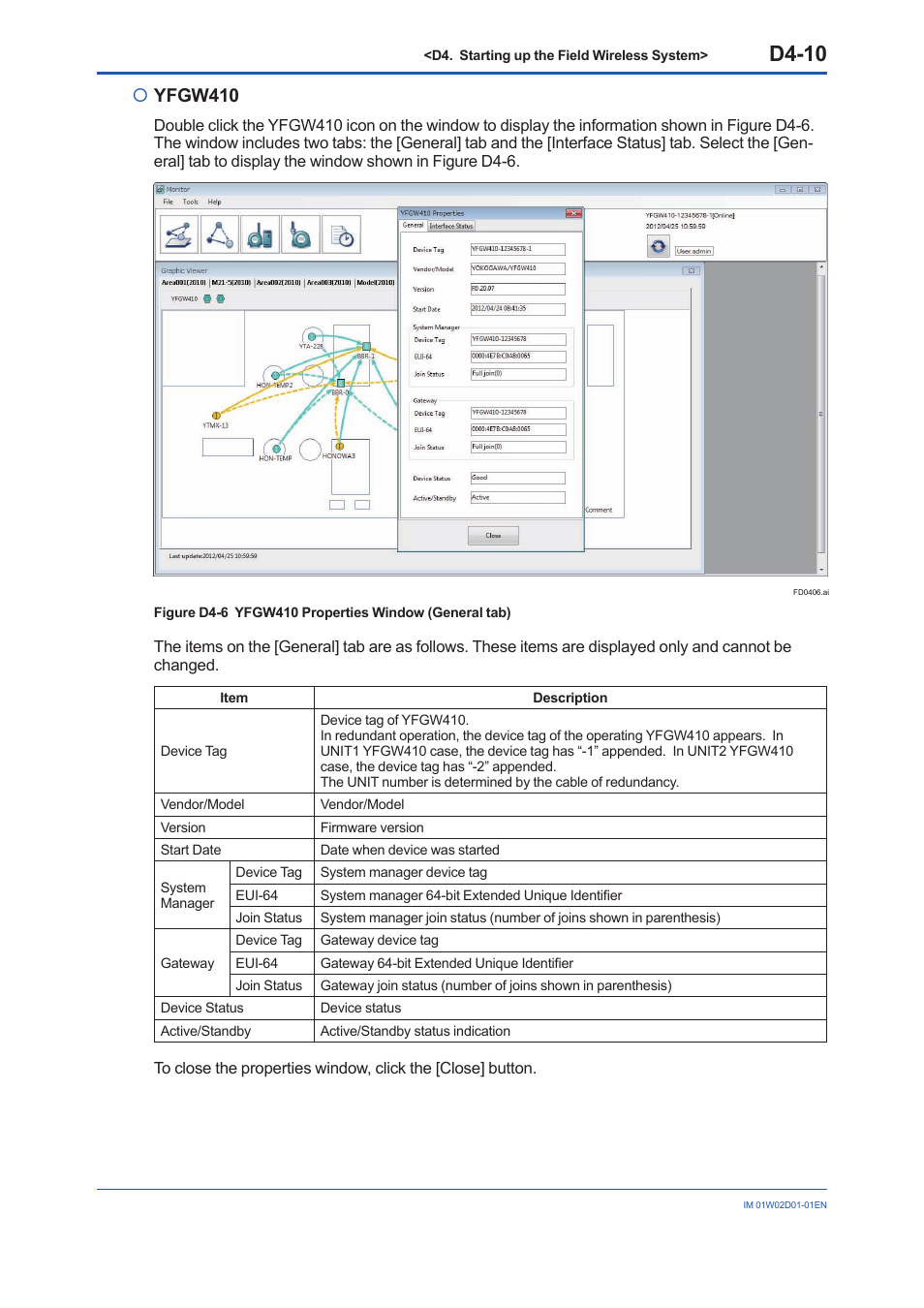Click the Gateway Device Tag field
924x1308 pixels.
517,413
